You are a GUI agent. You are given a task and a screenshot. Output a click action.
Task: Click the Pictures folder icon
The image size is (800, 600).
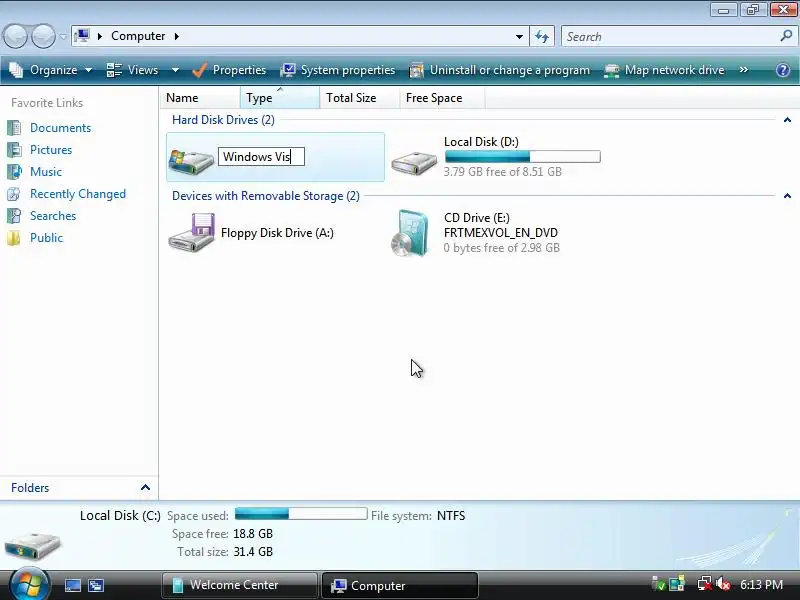click(x=14, y=149)
